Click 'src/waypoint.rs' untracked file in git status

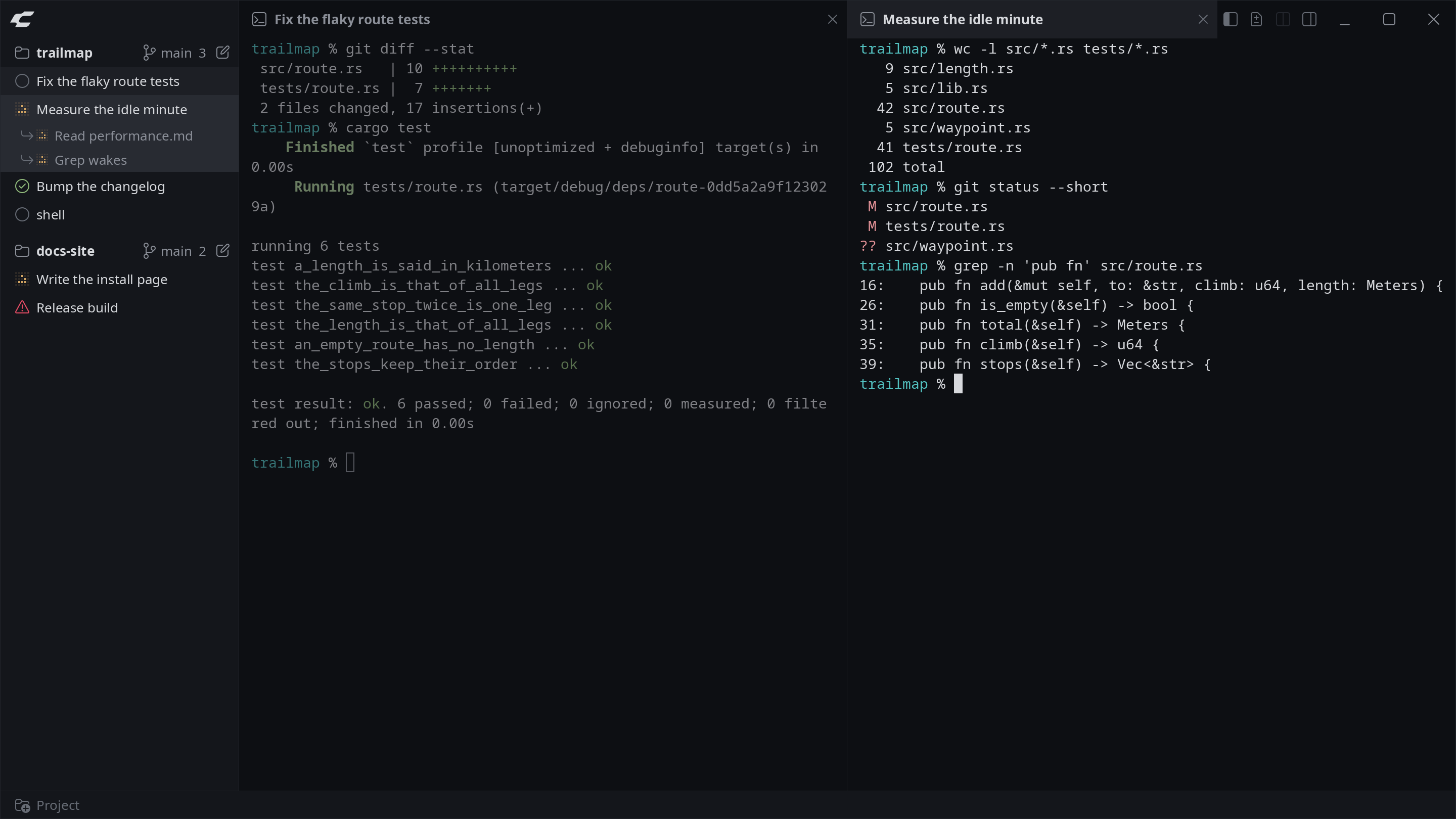(949, 246)
